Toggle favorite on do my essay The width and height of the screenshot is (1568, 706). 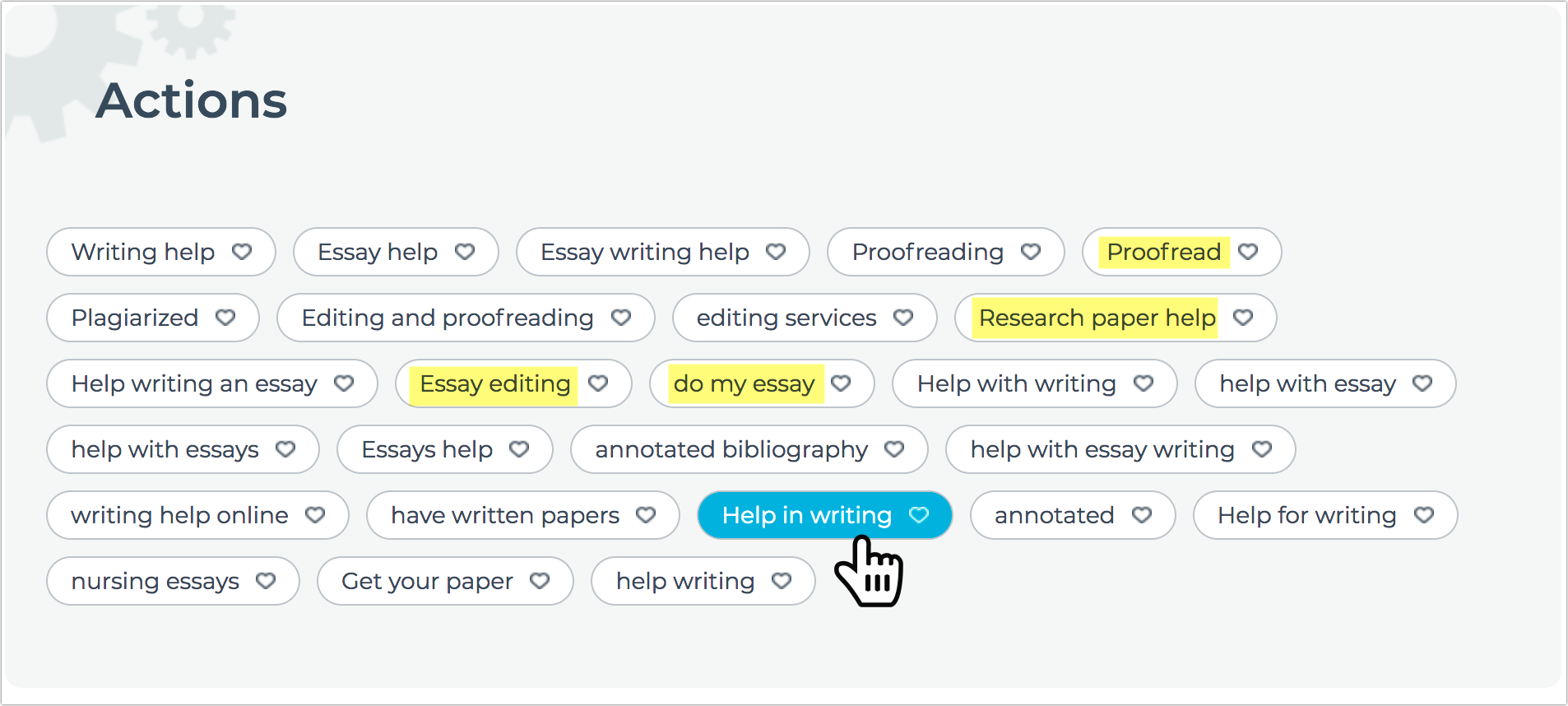(841, 383)
